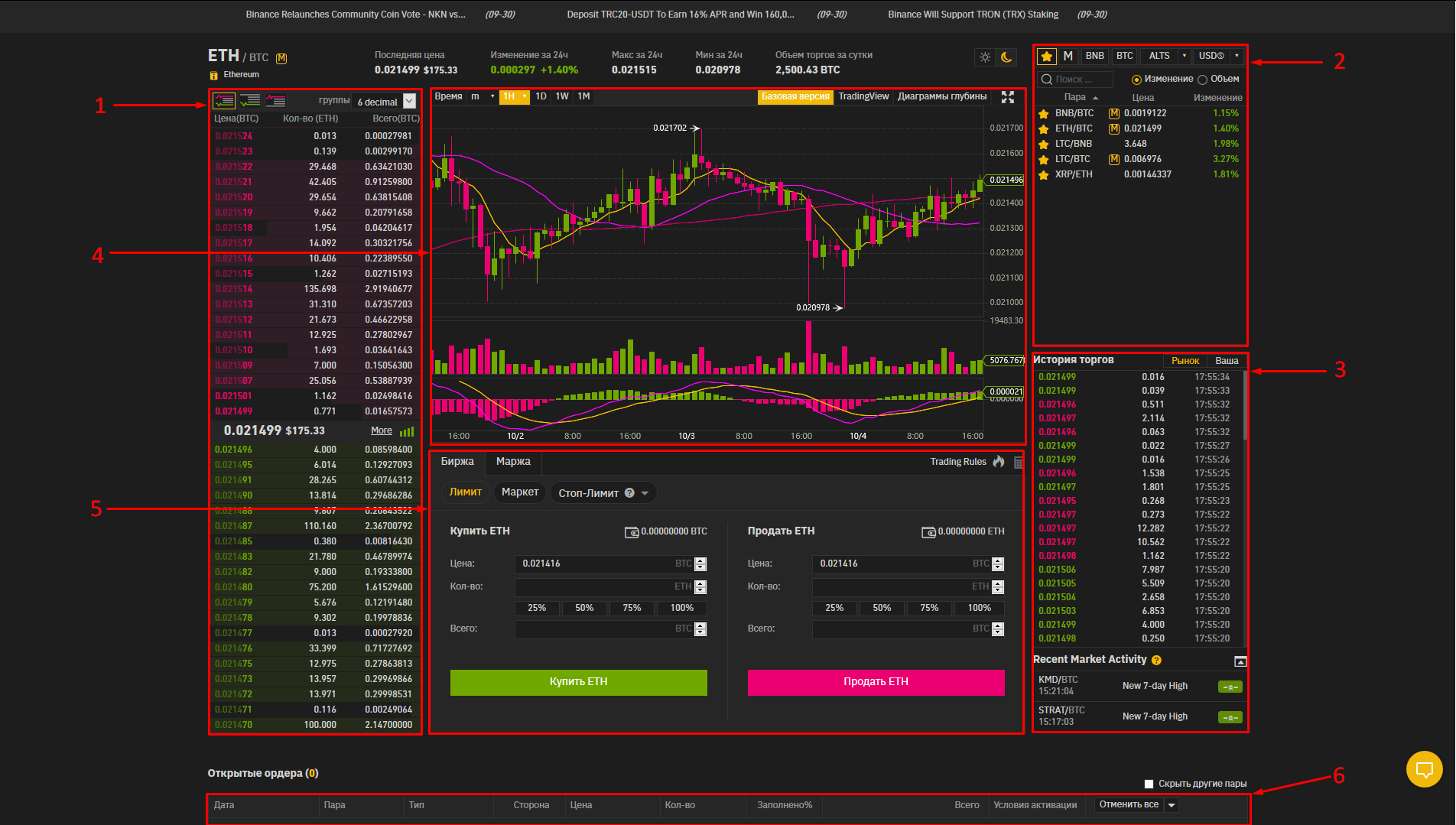Show only buy orders in order book
Image resolution: width=1456 pixels, height=825 pixels.
(250, 101)
